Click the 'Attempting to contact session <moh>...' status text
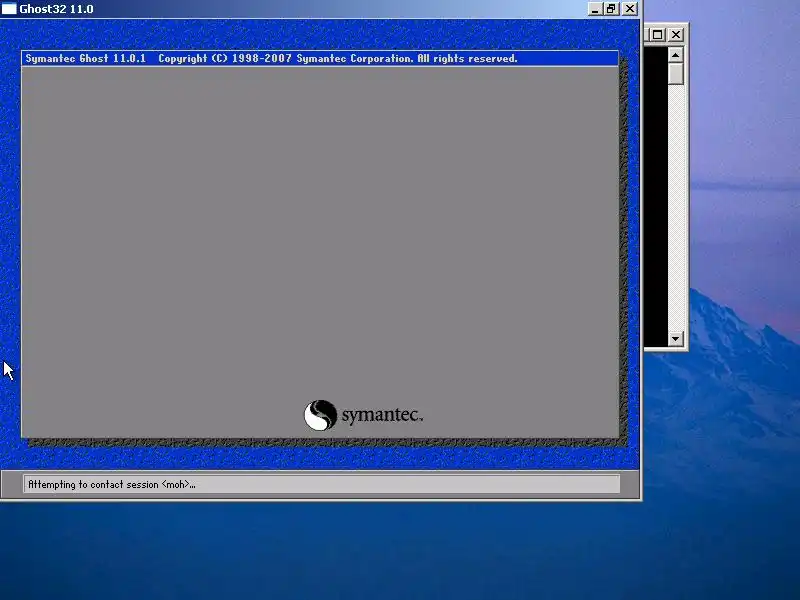 pyautogui.click(x=112, y=484)
